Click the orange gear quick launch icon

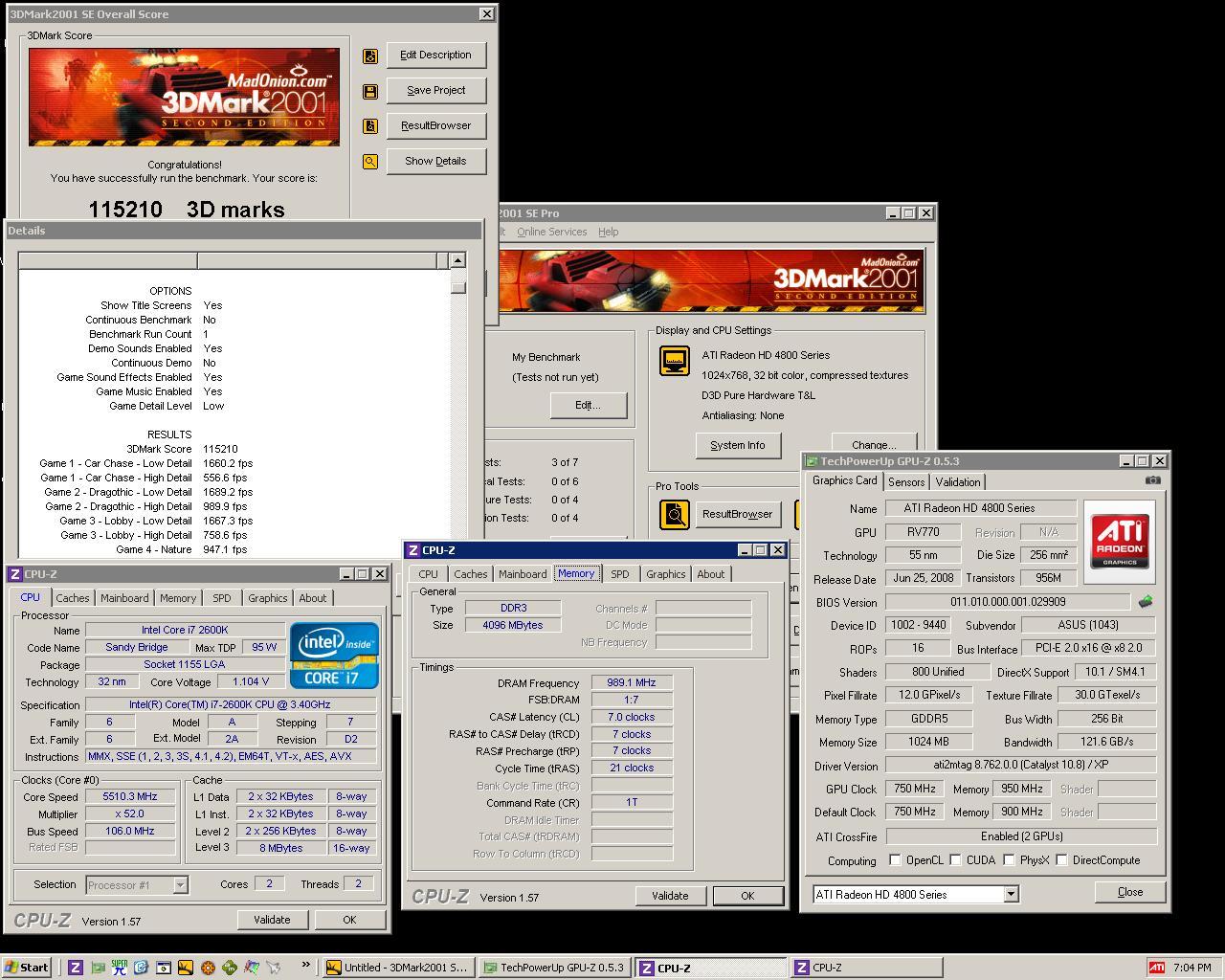click(208, 968)
